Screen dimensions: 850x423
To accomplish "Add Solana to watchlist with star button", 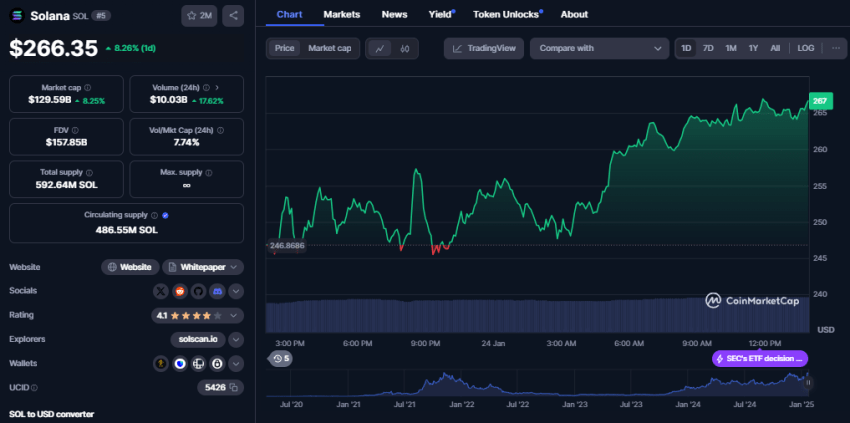I will 199,15.
